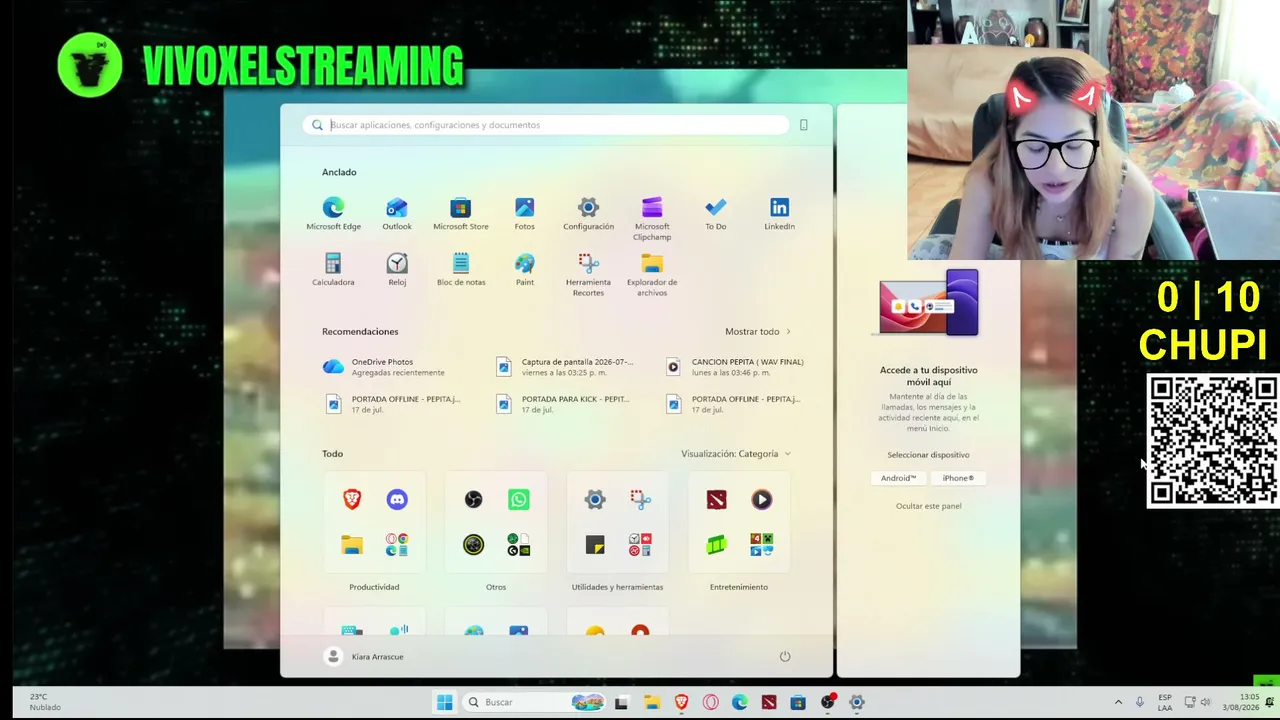Click Ocultar este panel link
Screen dimensions: 1280x720
[928, 506]
